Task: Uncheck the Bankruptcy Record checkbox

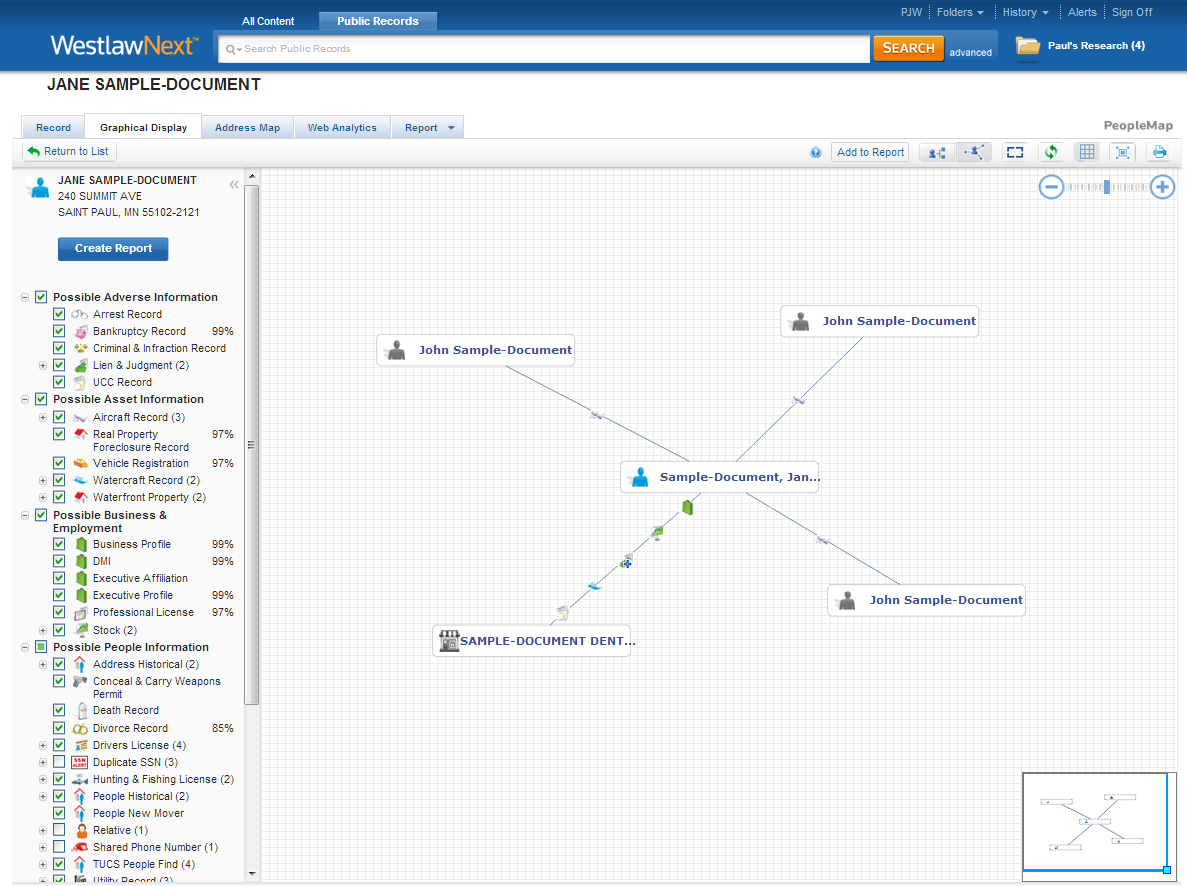Action: coord(59,331)
